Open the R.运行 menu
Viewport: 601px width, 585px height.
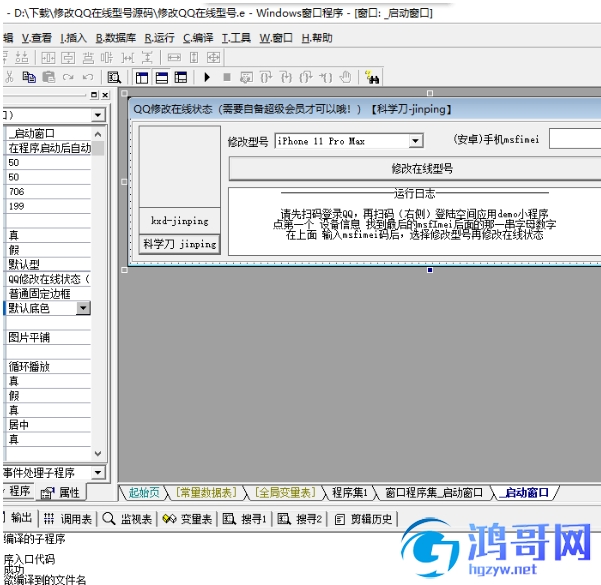pos(159,38)
